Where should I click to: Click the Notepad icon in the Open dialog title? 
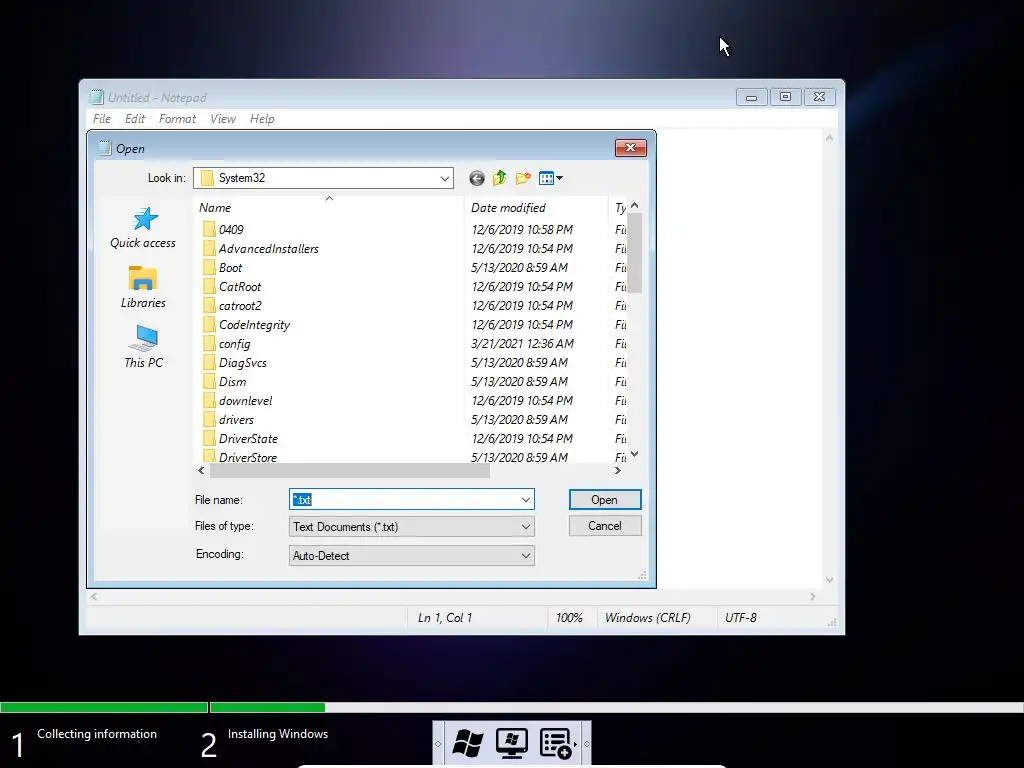tap(104, 148)
